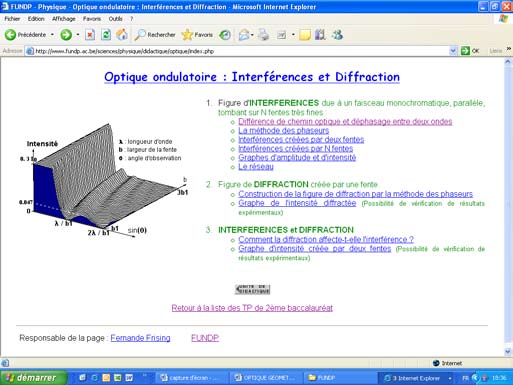This screenshot has height=385, width=513.
Task: Click the Show Desktop quick launch icon
Action: tap(82, 378)
